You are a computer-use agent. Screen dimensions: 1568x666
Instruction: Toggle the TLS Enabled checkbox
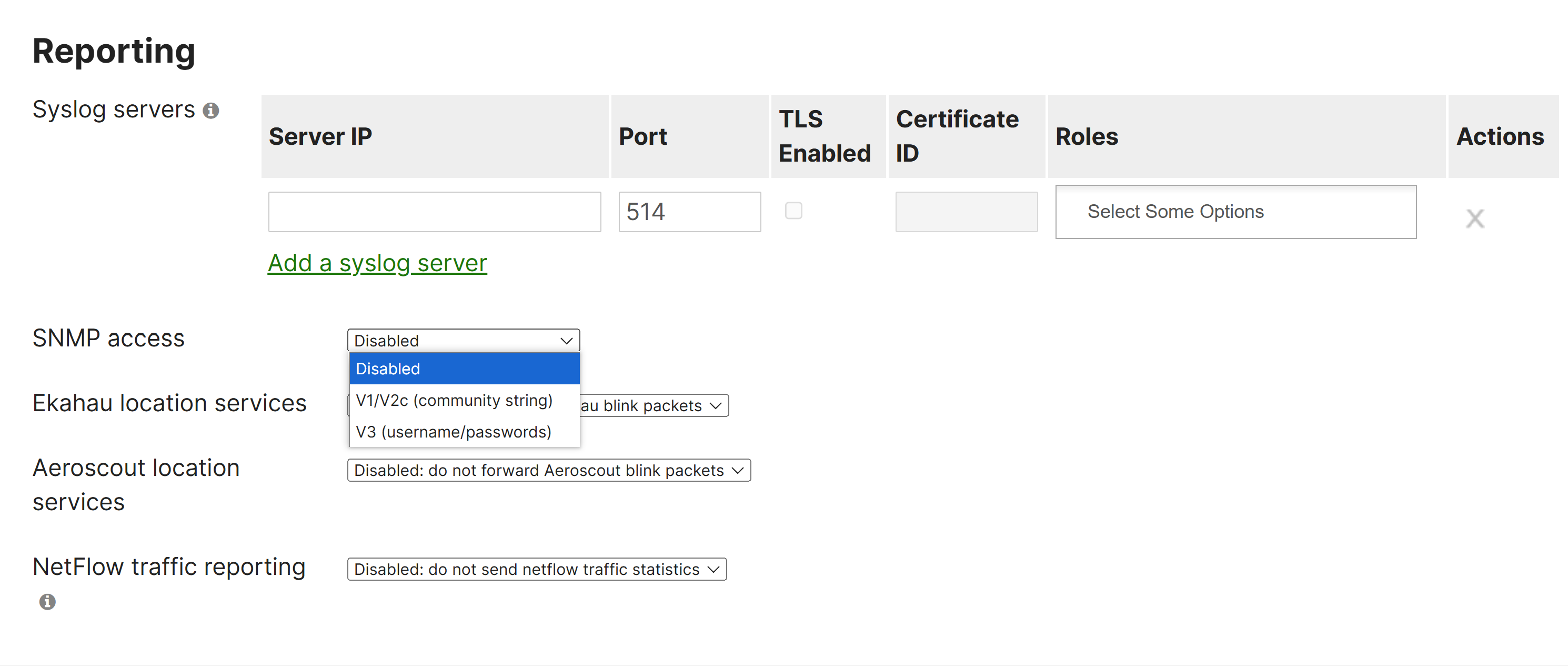[793, 211]
